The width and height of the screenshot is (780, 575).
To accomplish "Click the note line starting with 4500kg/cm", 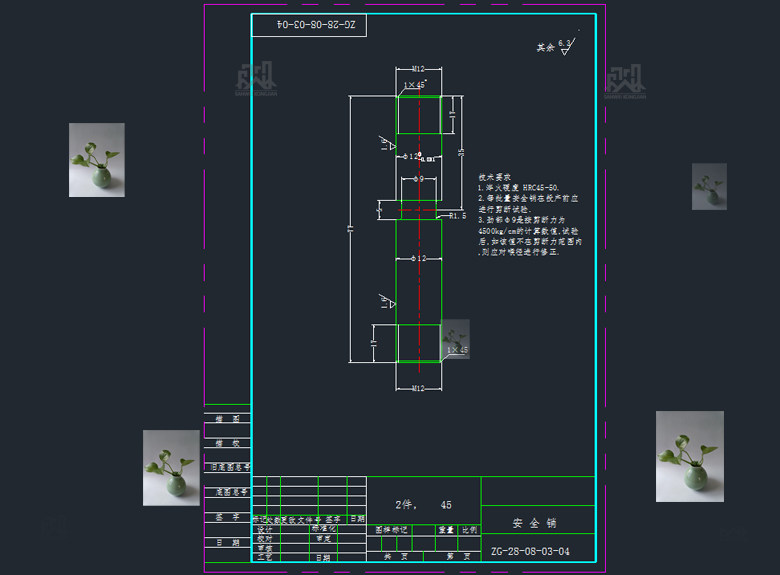I will 528,231.
